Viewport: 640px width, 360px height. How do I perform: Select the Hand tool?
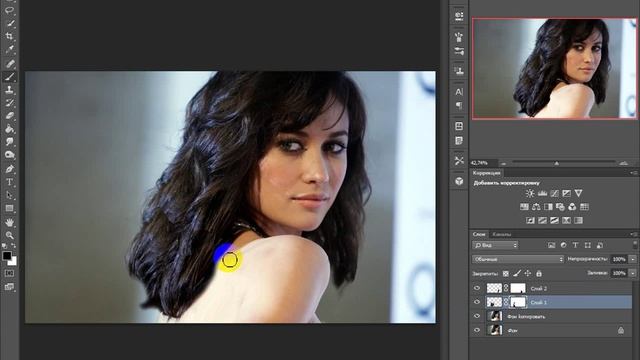pos(9,222)
